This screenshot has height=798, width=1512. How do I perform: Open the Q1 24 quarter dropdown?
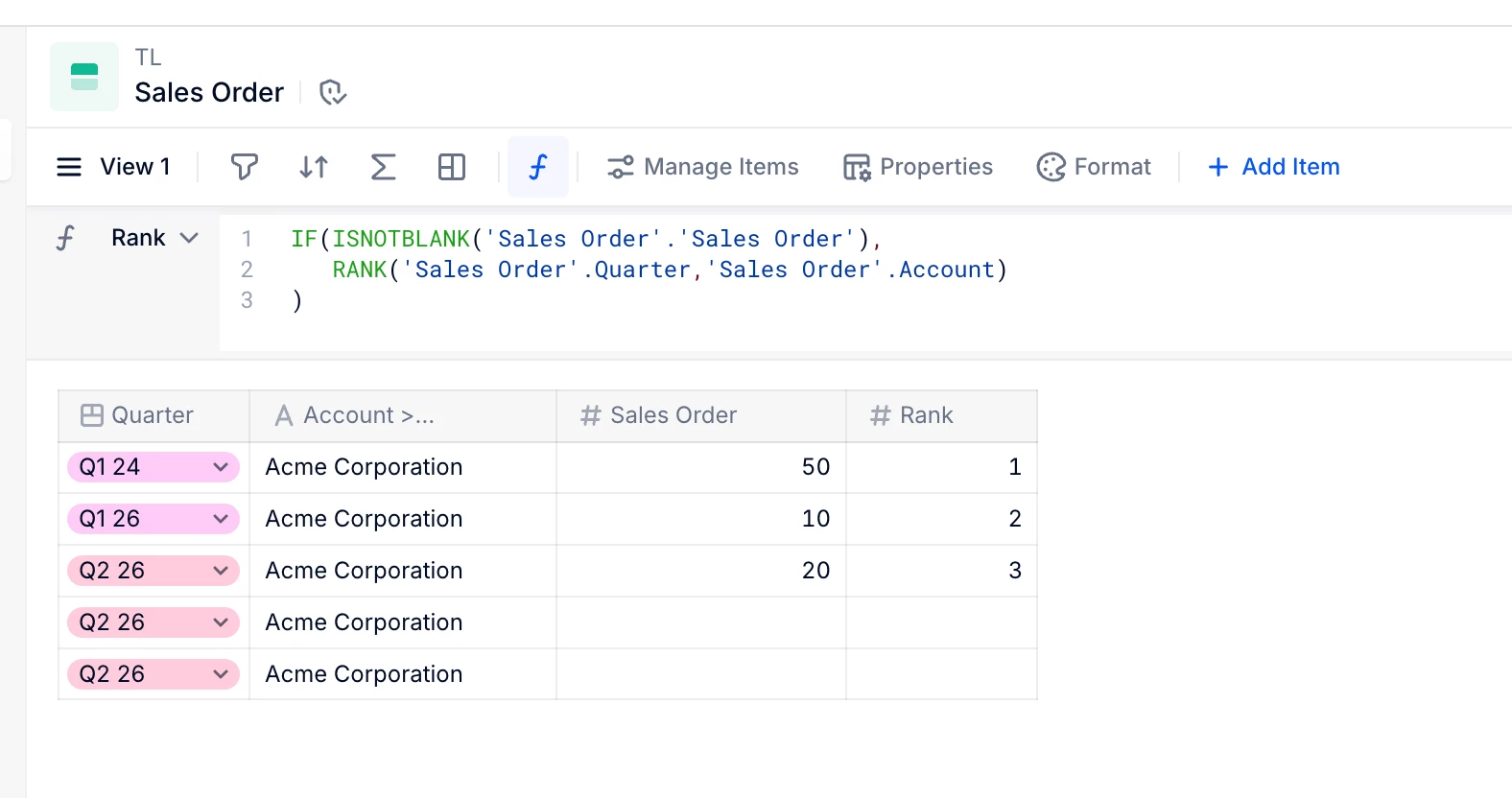pyautogui.click(x=220, y=467)
